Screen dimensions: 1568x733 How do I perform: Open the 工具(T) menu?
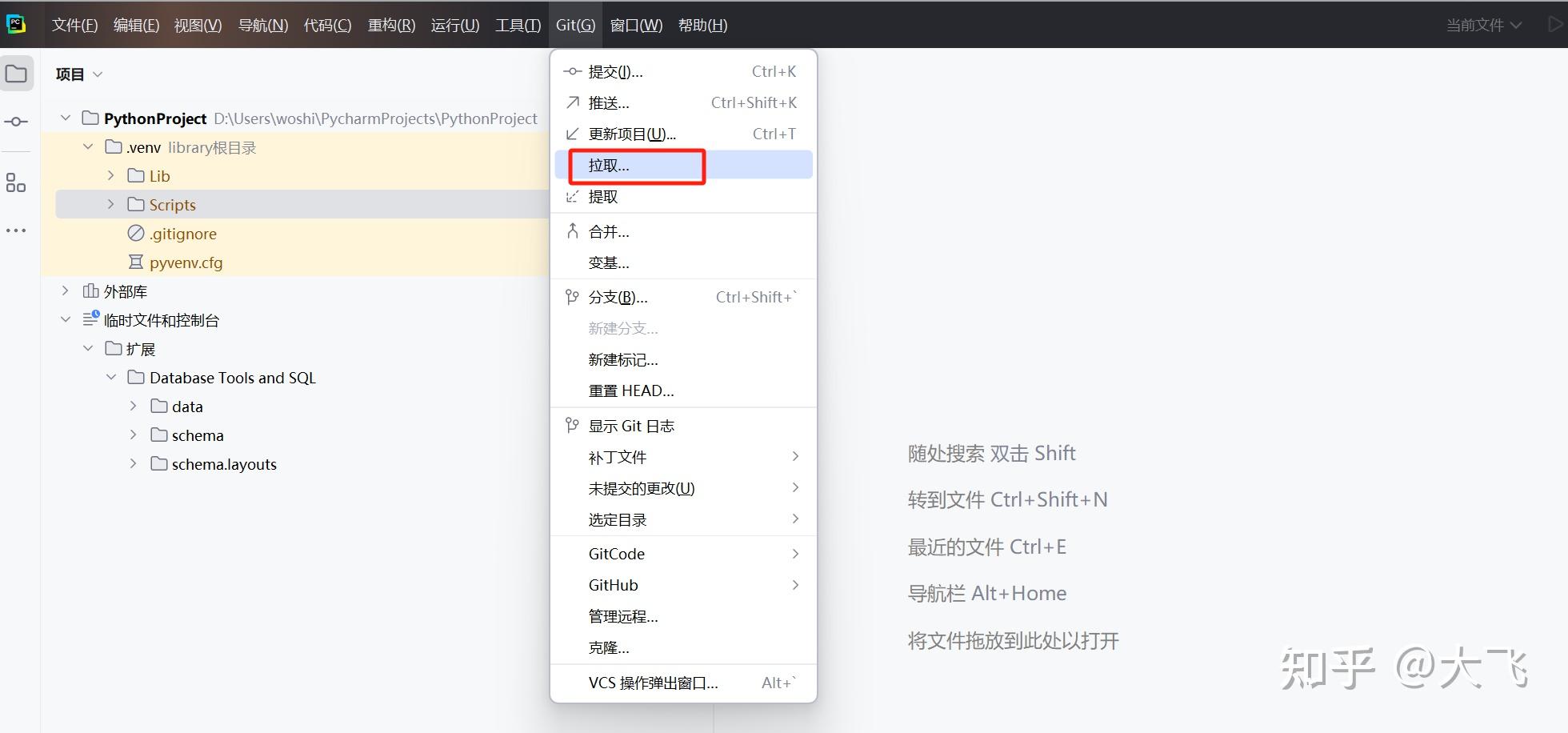517,24
